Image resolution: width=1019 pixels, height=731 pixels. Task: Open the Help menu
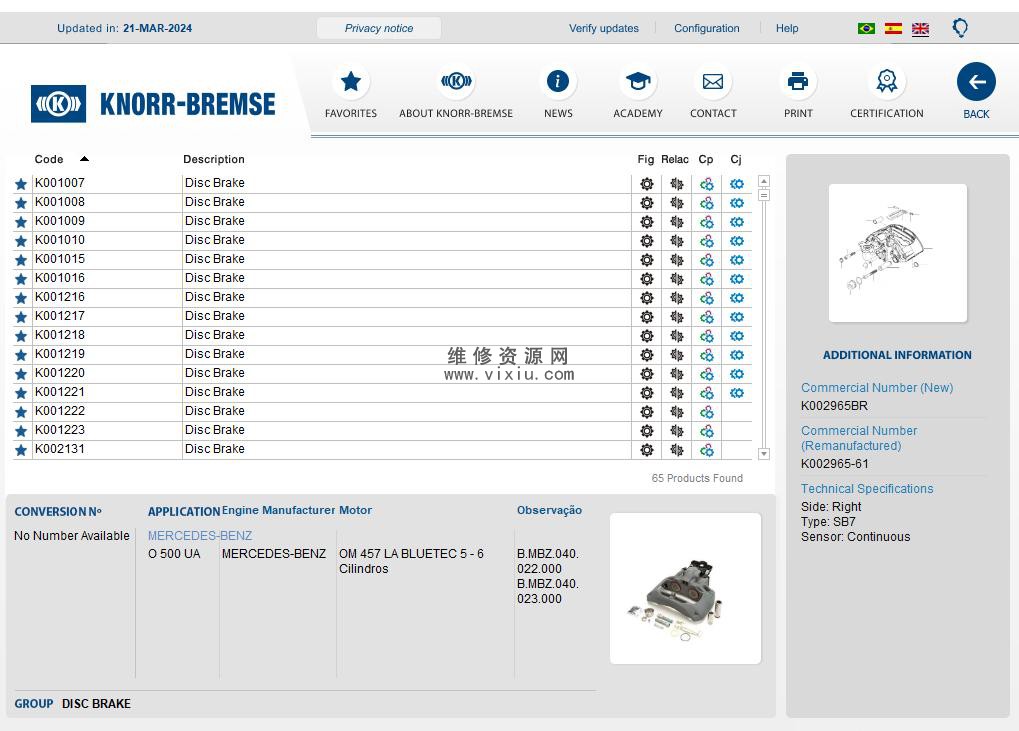click(x=787, y=28)
